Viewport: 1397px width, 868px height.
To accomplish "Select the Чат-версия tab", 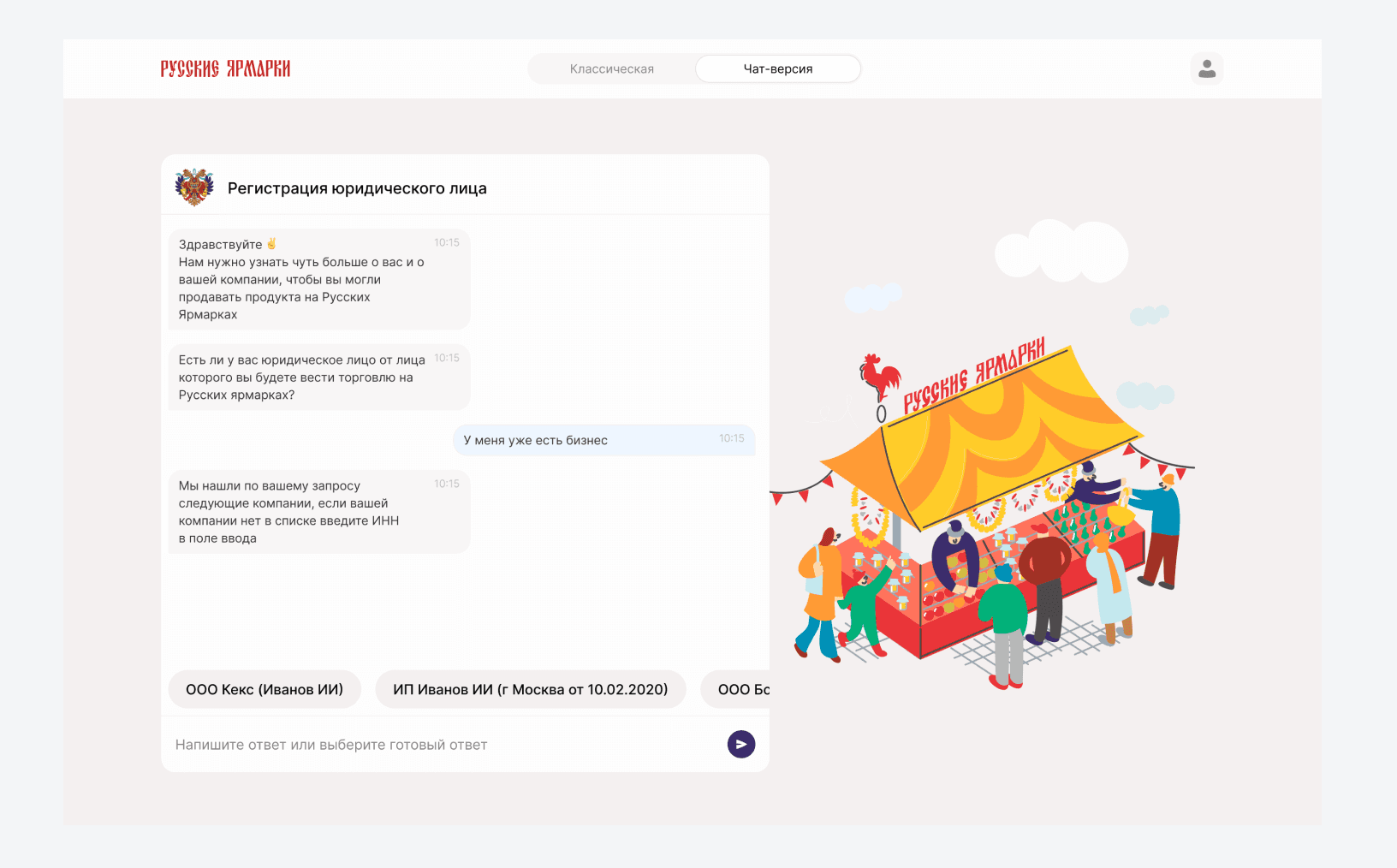I will tap(778, 69).
